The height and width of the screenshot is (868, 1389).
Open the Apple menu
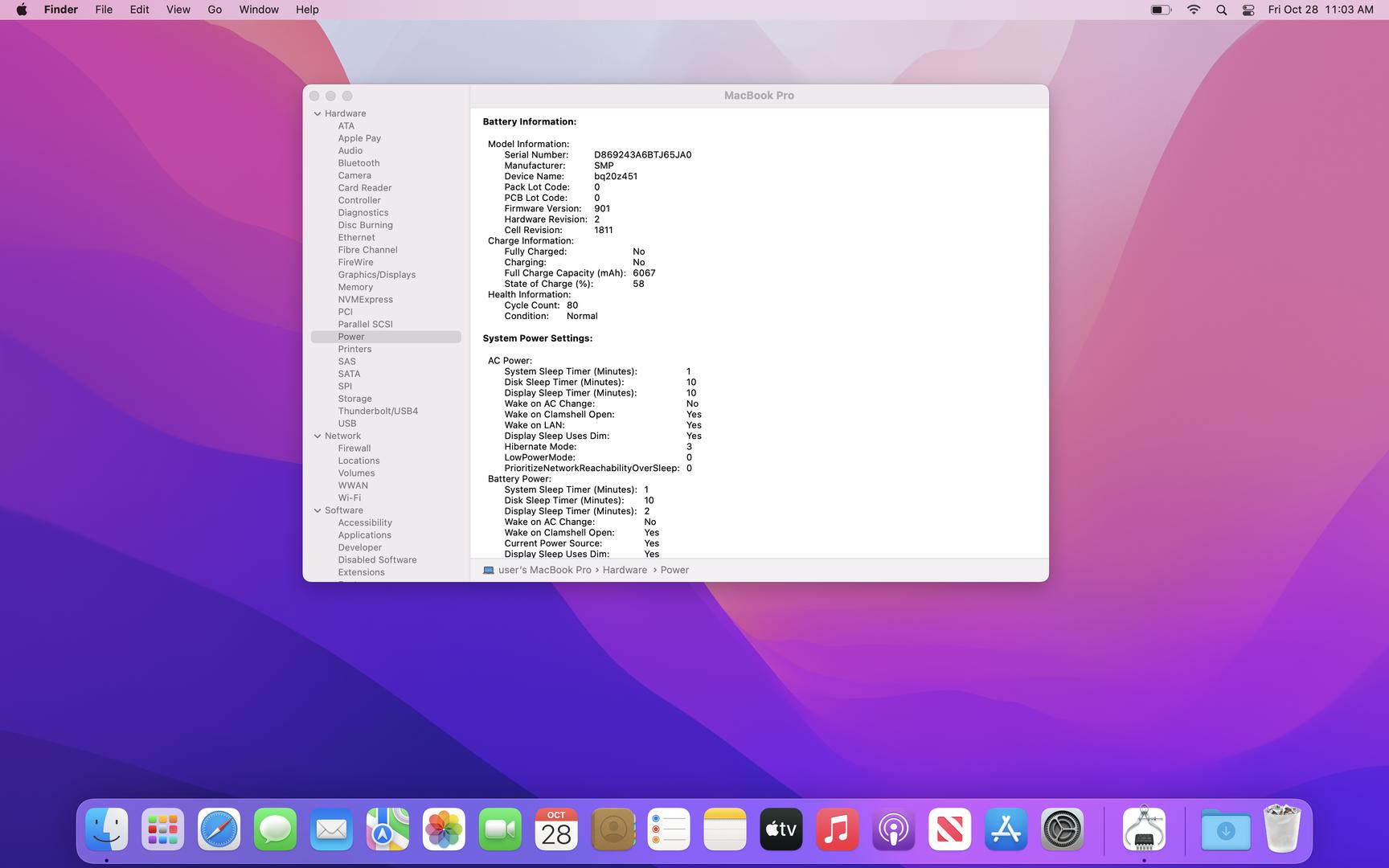tap(22, 10)
